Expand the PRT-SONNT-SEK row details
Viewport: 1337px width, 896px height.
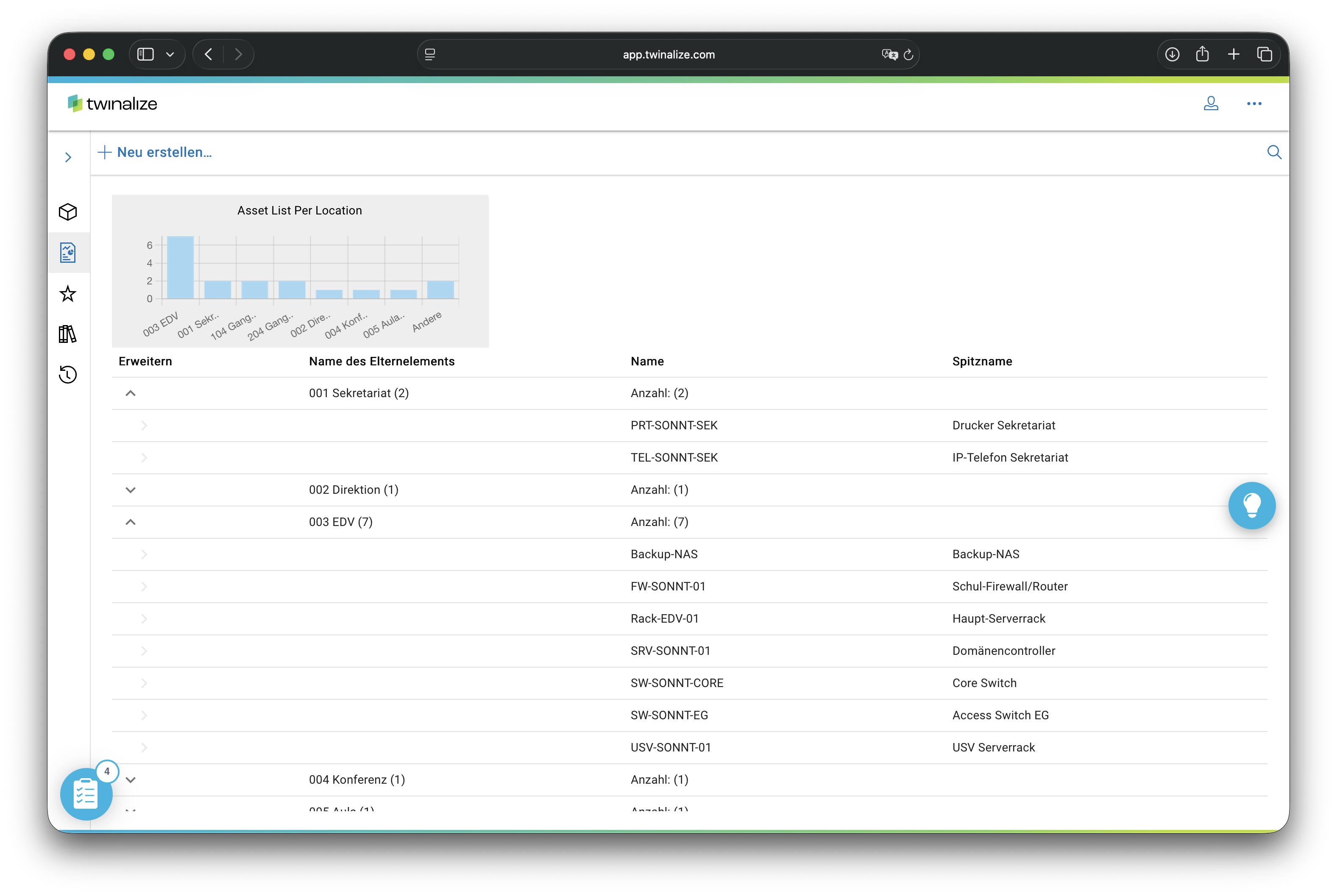144,425
